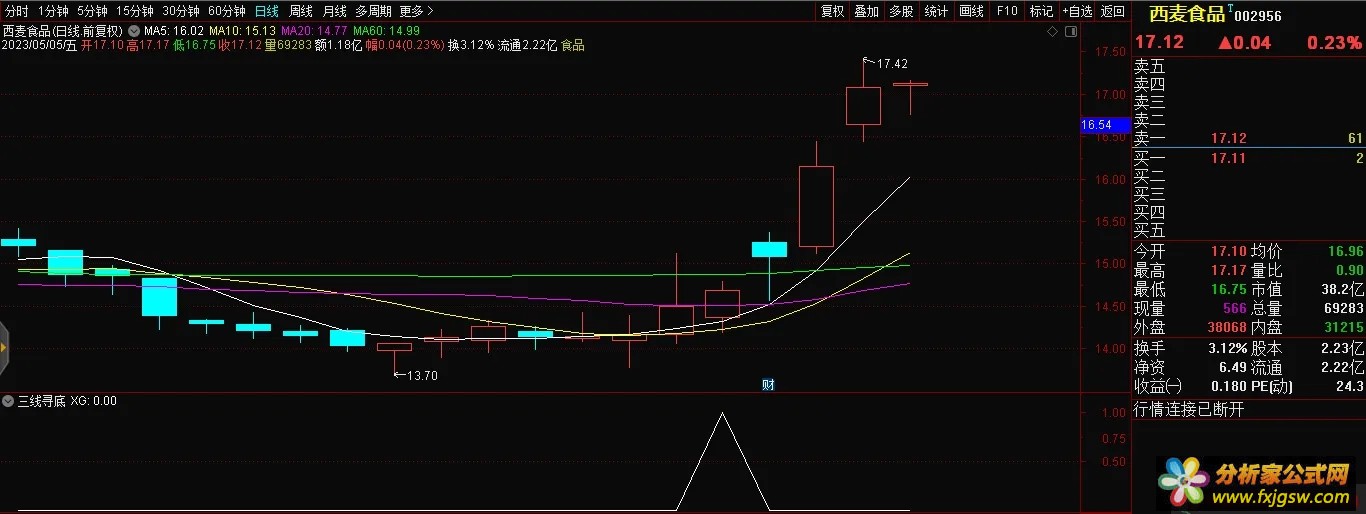Select the 5分钟 period tab
Image resolution: width=1366 pixels, height=514 pixels.
[92, 12]
